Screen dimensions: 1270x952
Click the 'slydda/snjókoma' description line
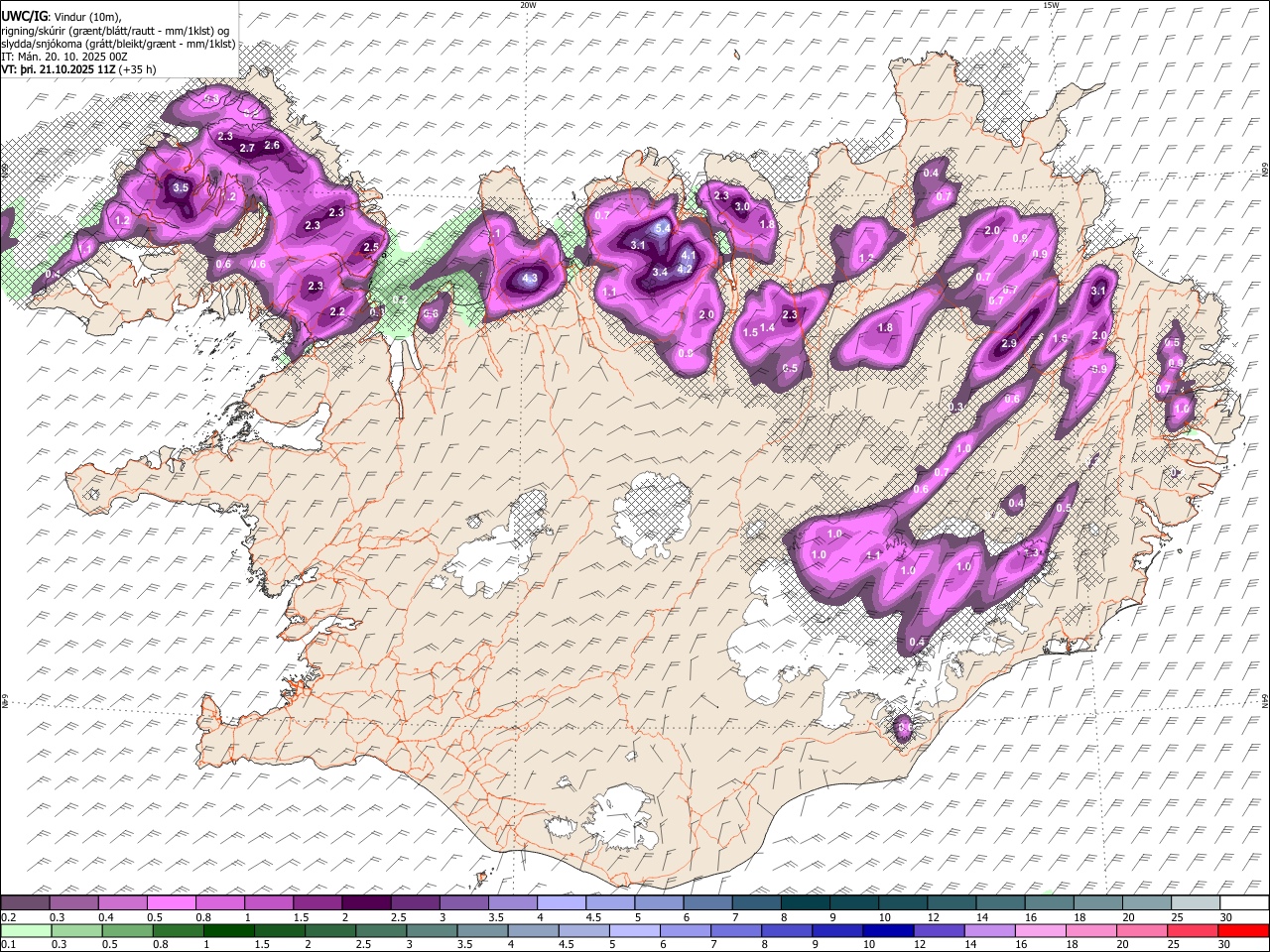coord(118,44)
